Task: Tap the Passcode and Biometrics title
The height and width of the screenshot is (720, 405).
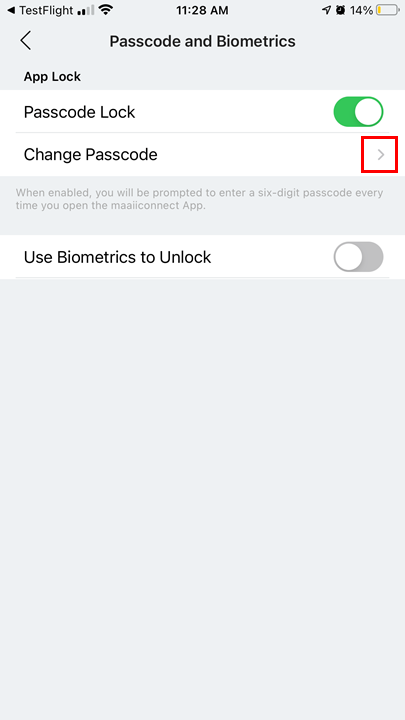Action: tap(202, 41)
